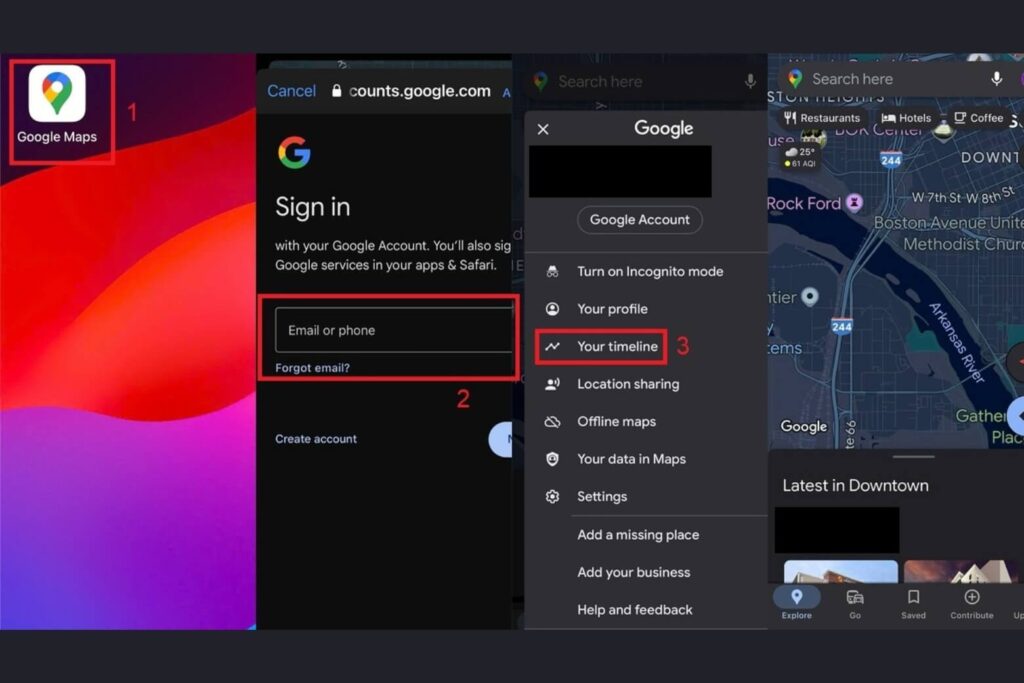Screen dimensions: 1024x683
Task: Click the Forgot email? link
Action: pyautogui.click(x=312, y=368)
